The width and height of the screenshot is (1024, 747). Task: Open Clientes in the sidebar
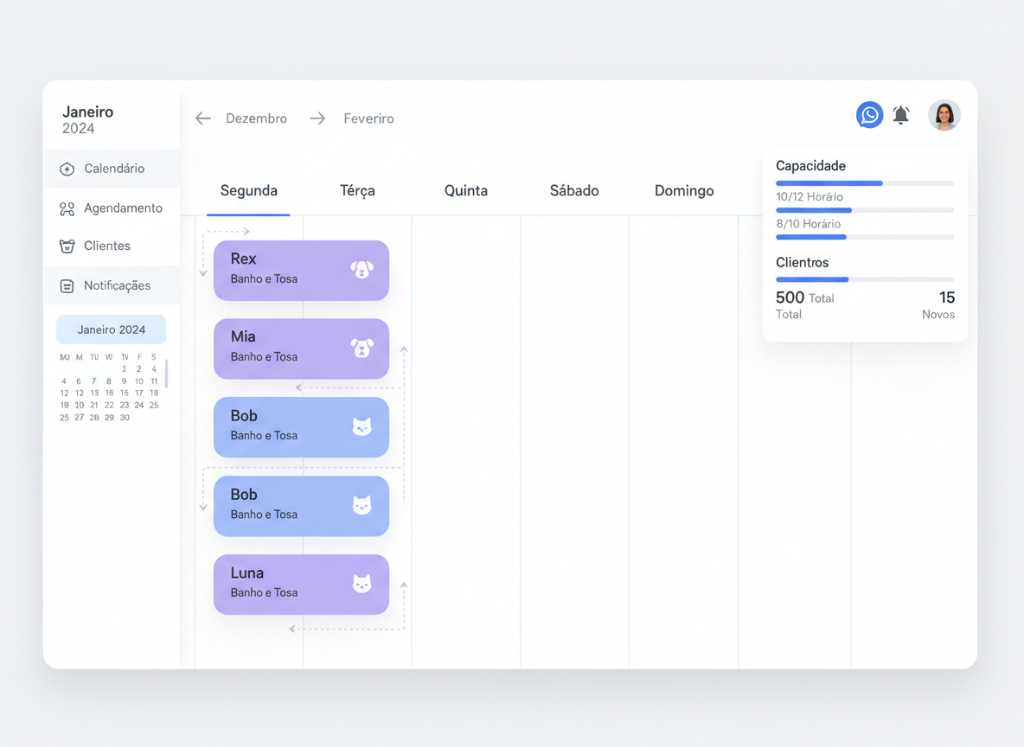[106, 246]
